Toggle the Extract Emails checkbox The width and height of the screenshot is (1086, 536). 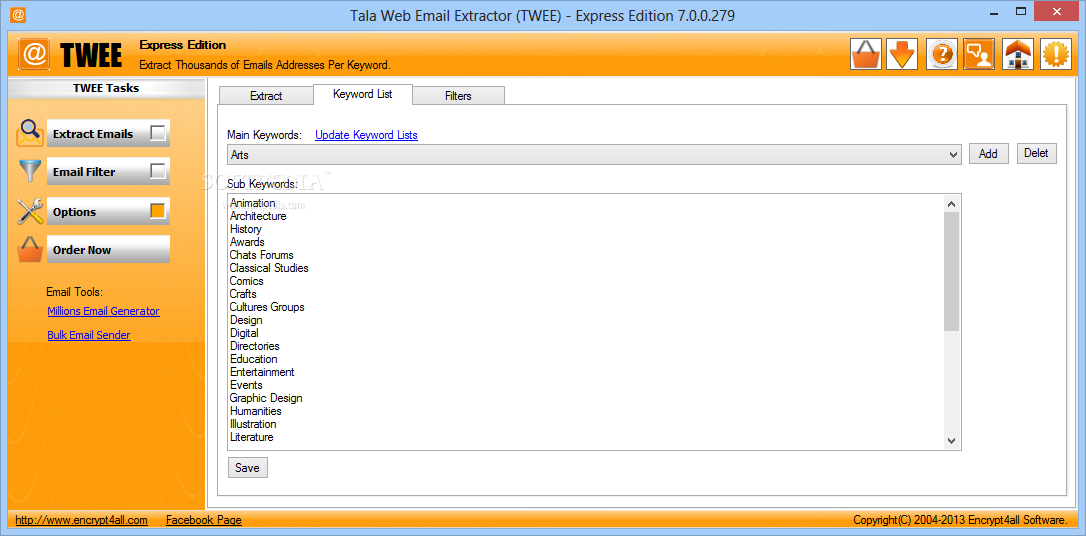coord(158,133)
